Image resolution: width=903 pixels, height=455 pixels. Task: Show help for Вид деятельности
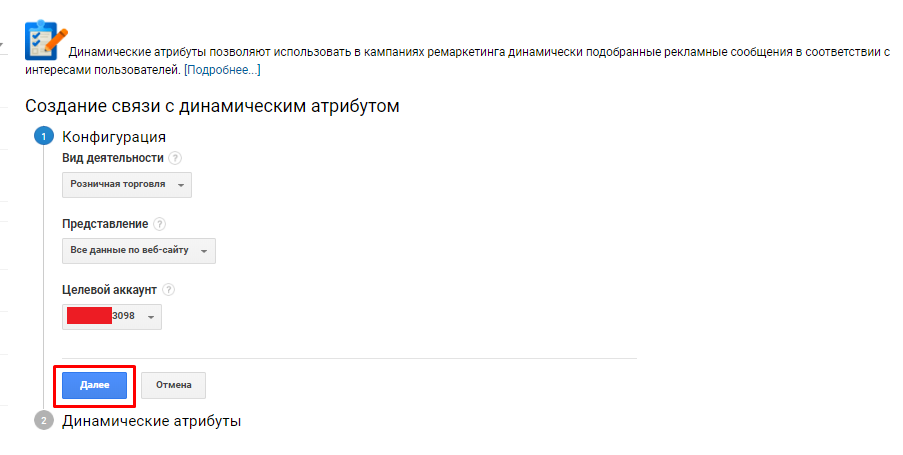click(x=175, y=158)
